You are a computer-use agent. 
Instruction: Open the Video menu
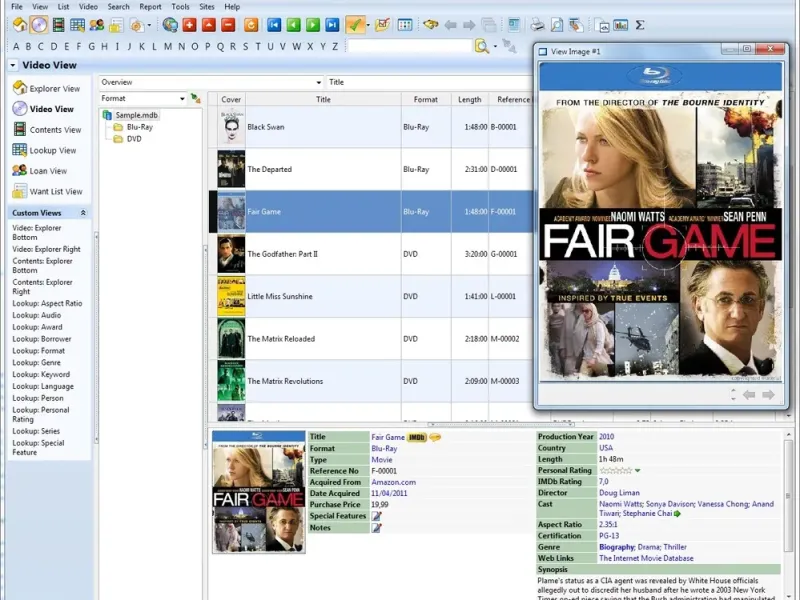(x=88, y=7)
